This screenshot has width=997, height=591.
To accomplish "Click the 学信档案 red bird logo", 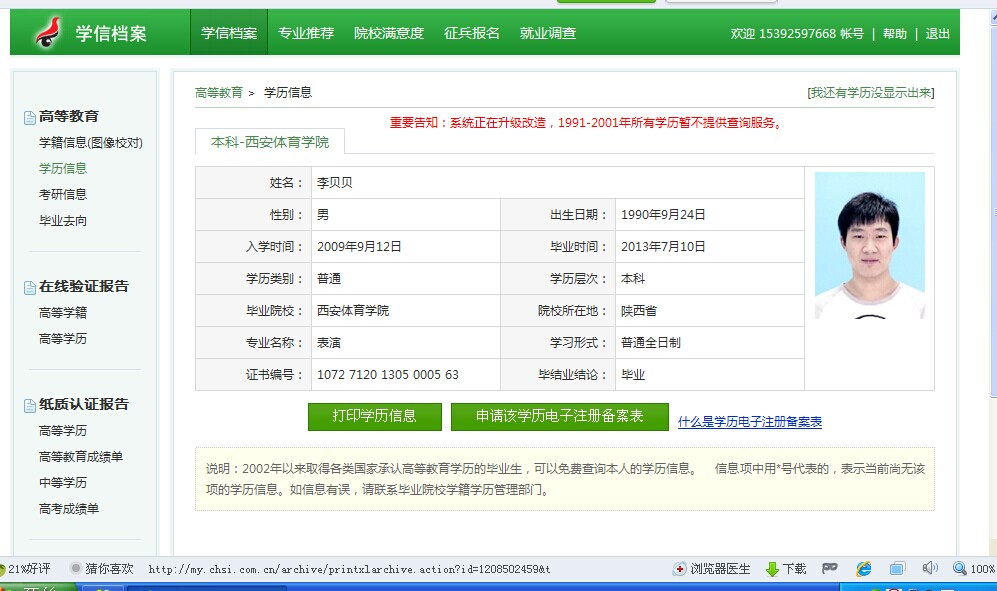I will (48, 32).
